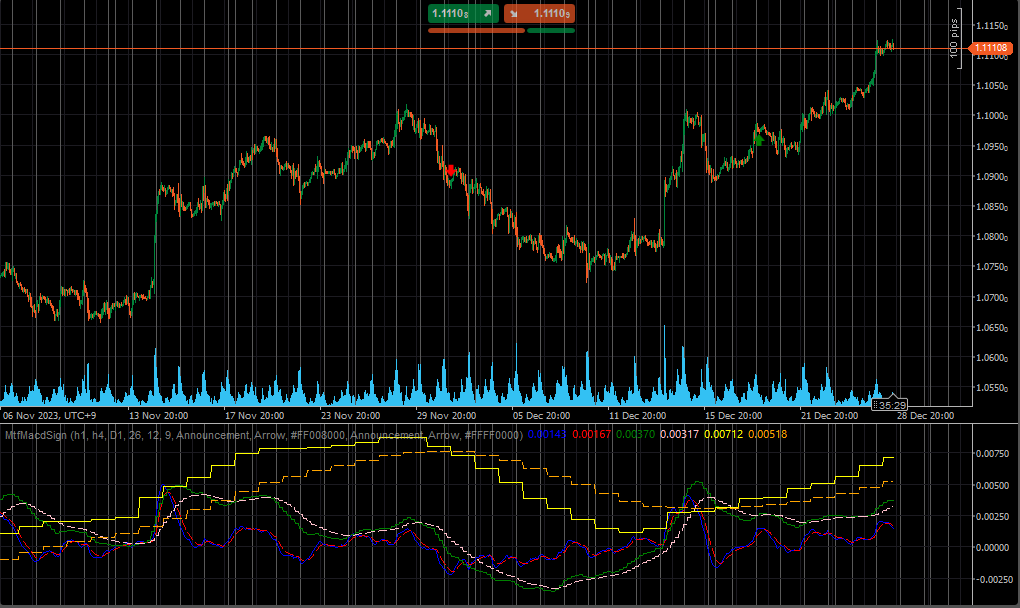Click the 1.08500 price axis label
The width and height of the screenshot is (1020, 608).
pos(992,207)
